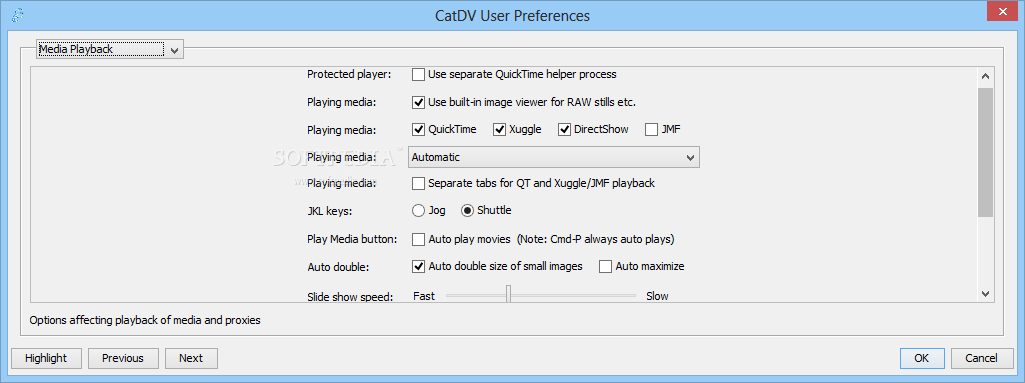Tick the Auto play movies checkbox
Screen dimensions: 1025x383
[x=418, y=239]
